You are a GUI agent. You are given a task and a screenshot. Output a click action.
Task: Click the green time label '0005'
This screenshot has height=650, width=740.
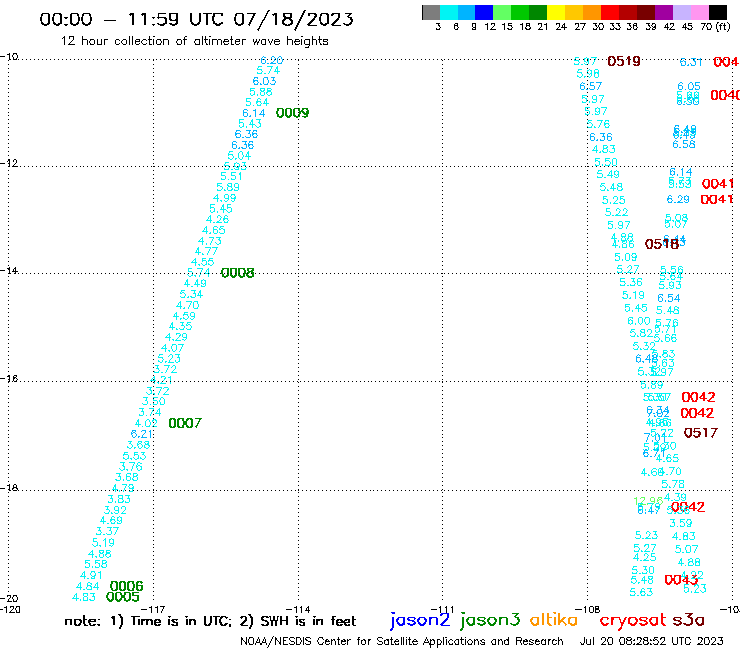[123, 597]
